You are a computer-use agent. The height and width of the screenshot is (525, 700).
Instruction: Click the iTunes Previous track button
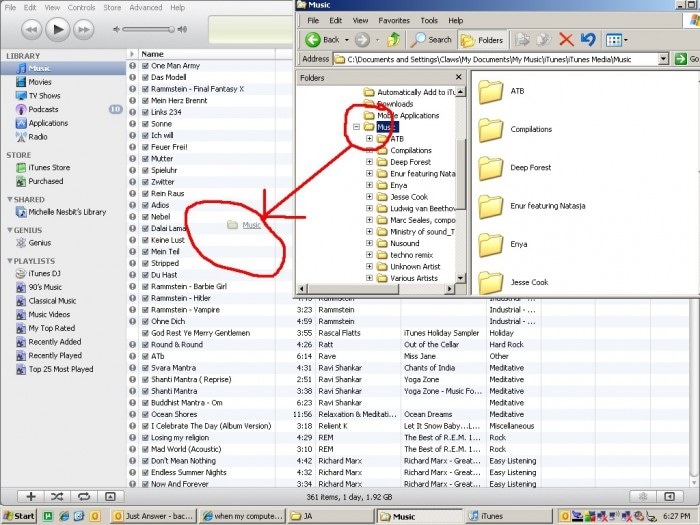(x=31, y=30)
